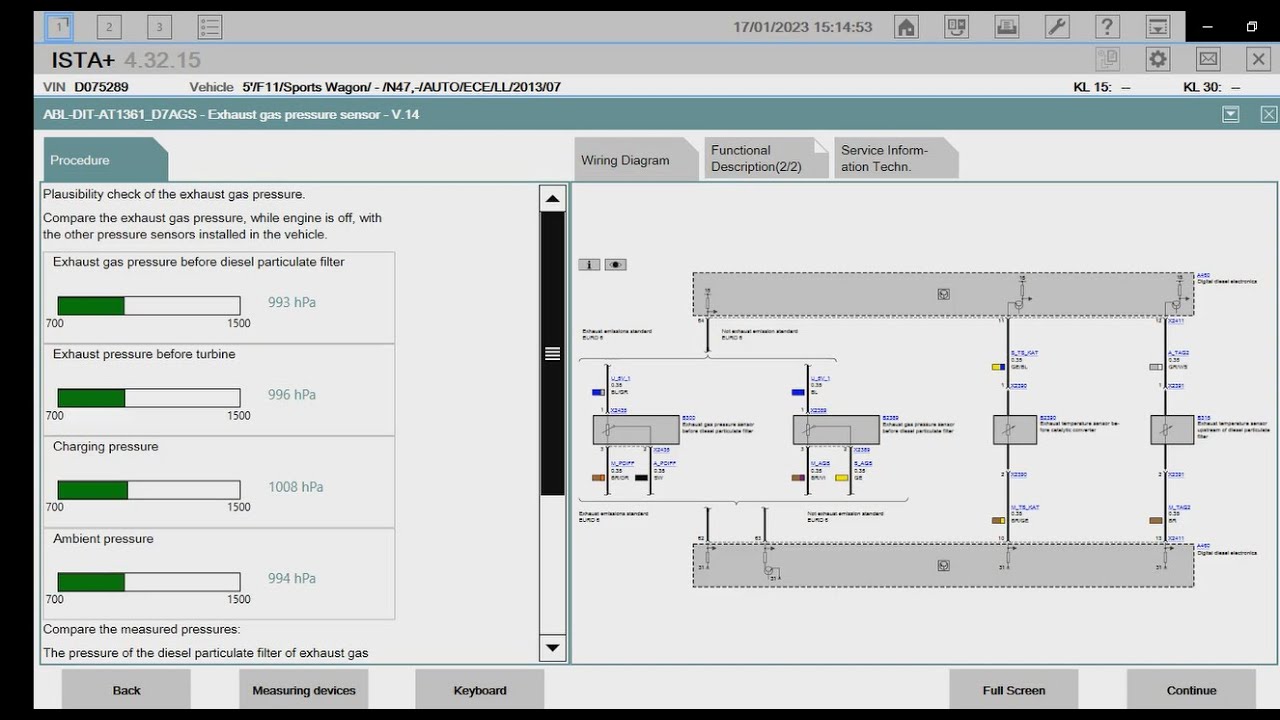Viewport: 1280px width, 720px height.
Task: Click the B315 temperature sensor symbol box
Action: [x=1172, y=430]
